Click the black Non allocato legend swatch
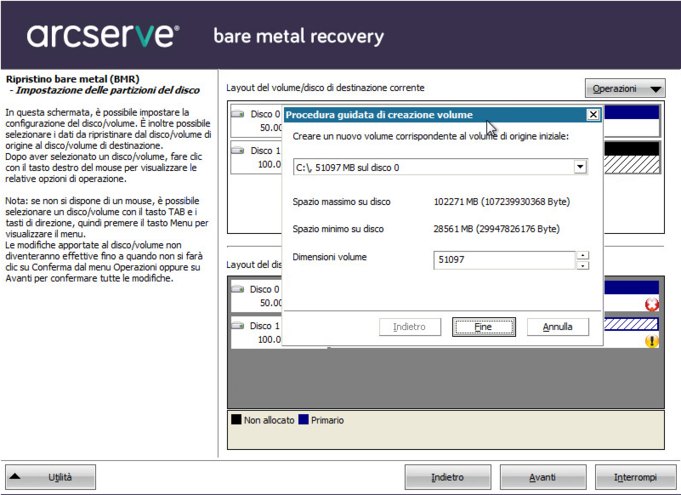The width and height of the screenshot is (681, 495). coord(237,420)
